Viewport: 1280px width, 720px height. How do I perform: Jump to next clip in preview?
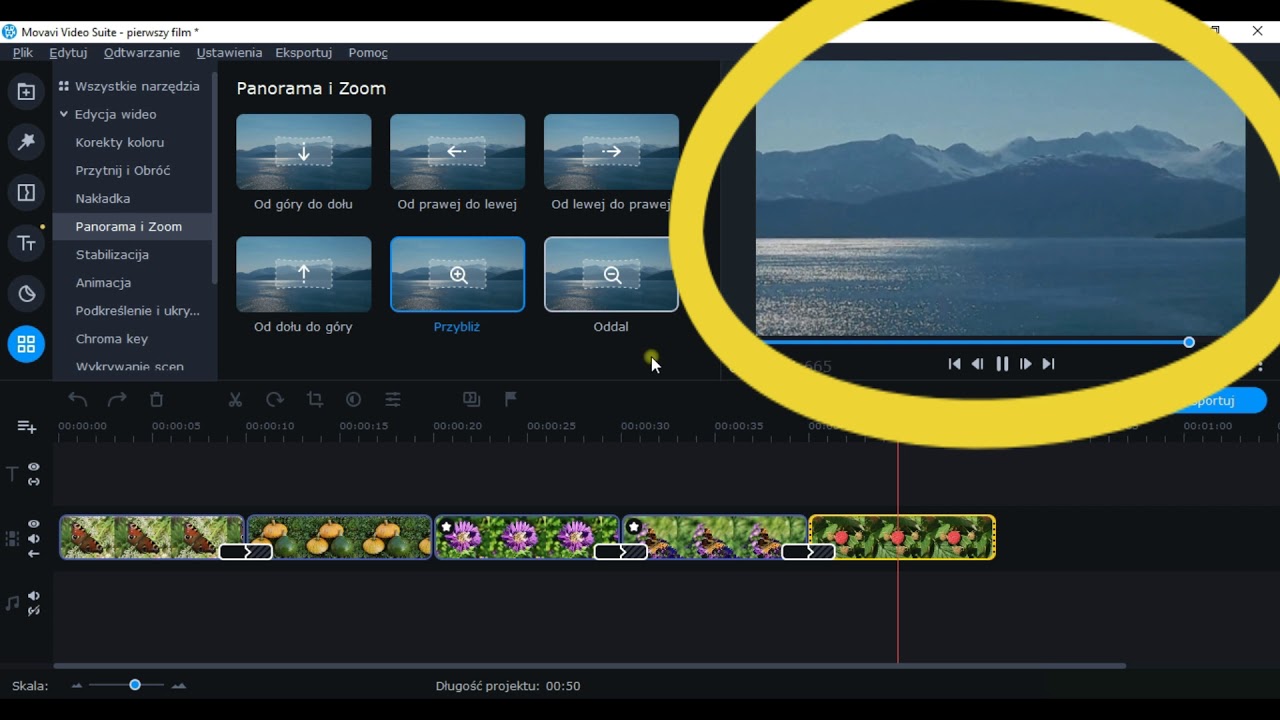point(1048,364)
